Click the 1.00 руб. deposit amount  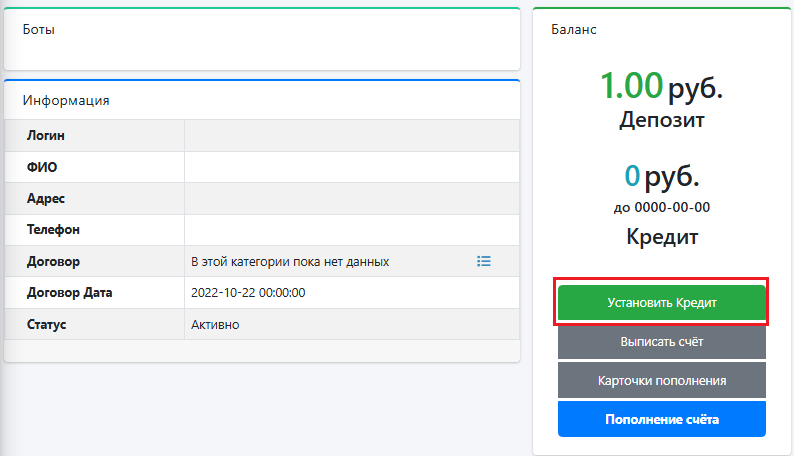[661, 86]
